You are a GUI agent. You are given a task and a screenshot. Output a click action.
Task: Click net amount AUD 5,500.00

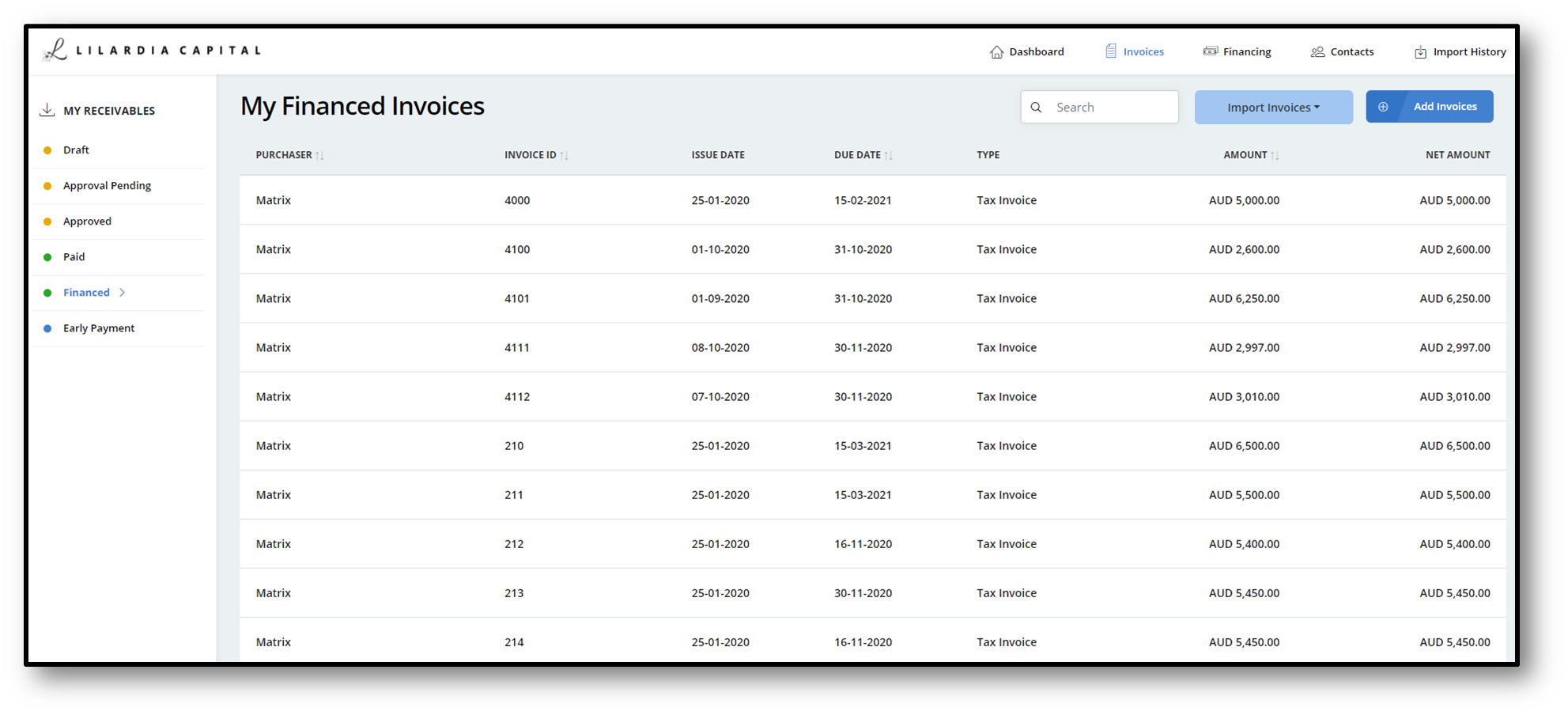[1455, 494]
